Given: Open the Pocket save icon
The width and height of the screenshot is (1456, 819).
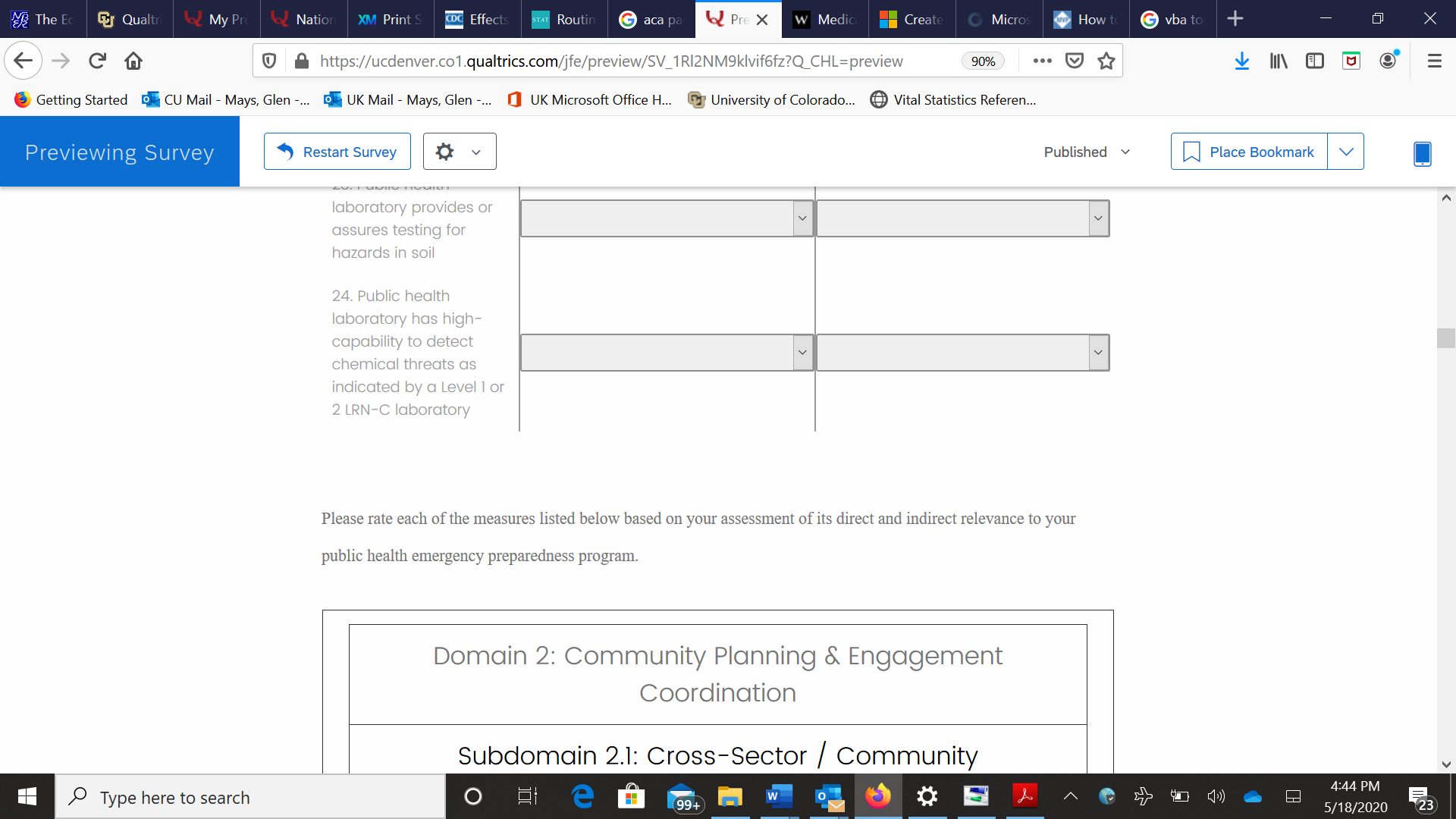Looking at the screenshot, I should (x=1075, y=61).
